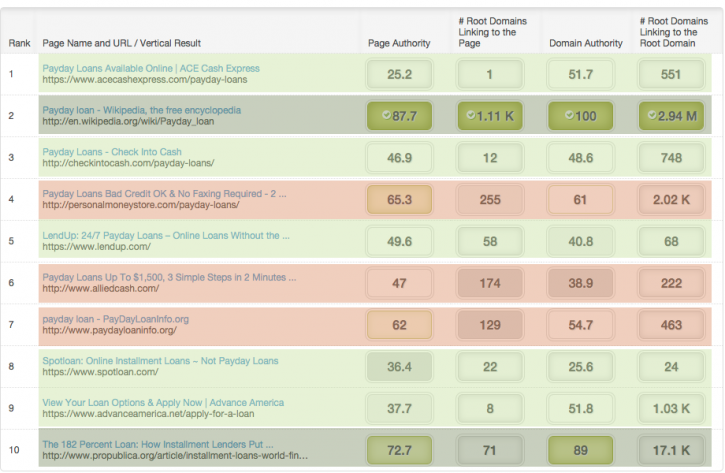The image size is (725, 473).
Task: Click the 51.8 Domain Authority value
Action: [581, 409]
